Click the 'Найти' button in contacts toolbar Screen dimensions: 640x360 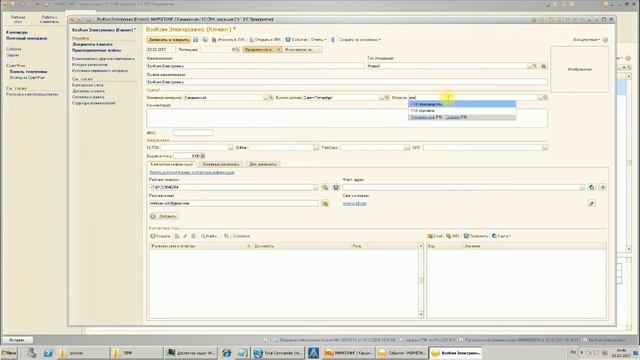[x=209, y=236]
